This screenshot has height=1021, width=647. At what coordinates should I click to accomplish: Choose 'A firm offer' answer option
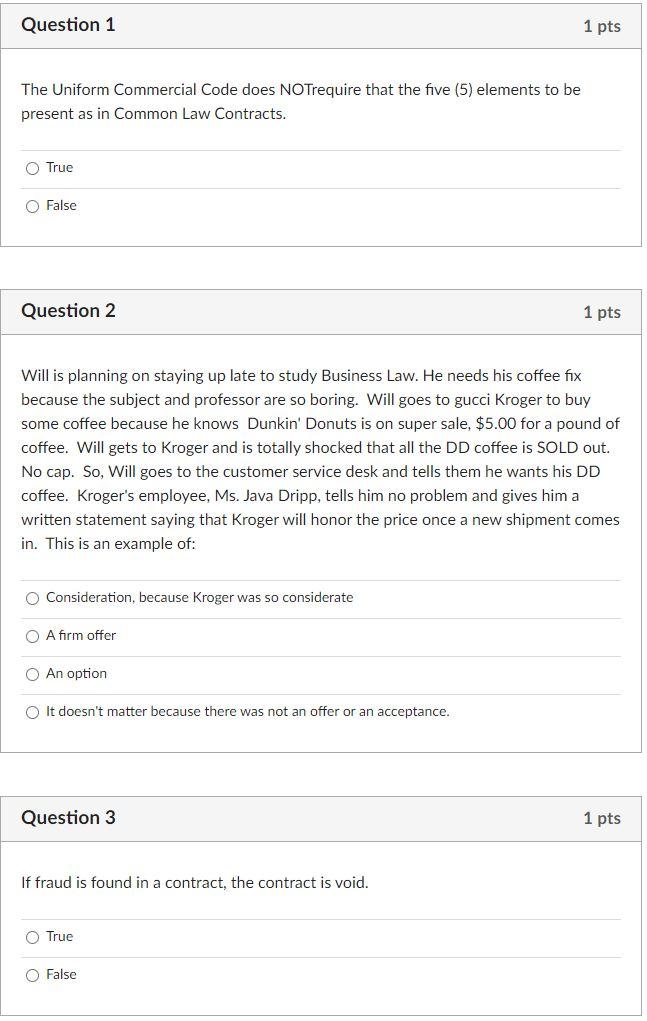[x=31, y=636]
